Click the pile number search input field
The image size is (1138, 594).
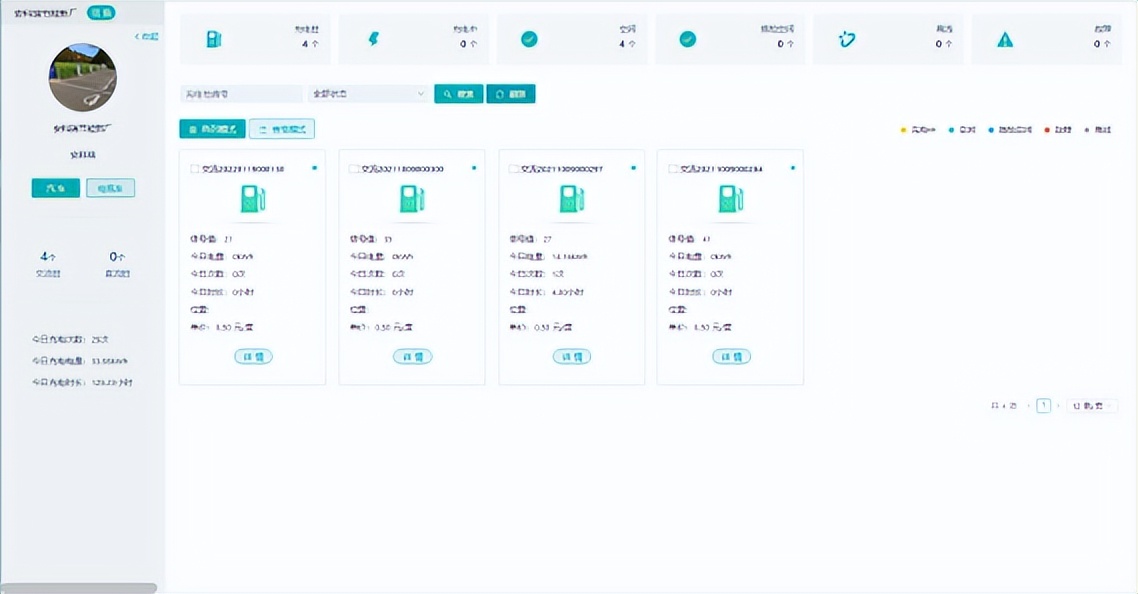click(x=240, y=92)
